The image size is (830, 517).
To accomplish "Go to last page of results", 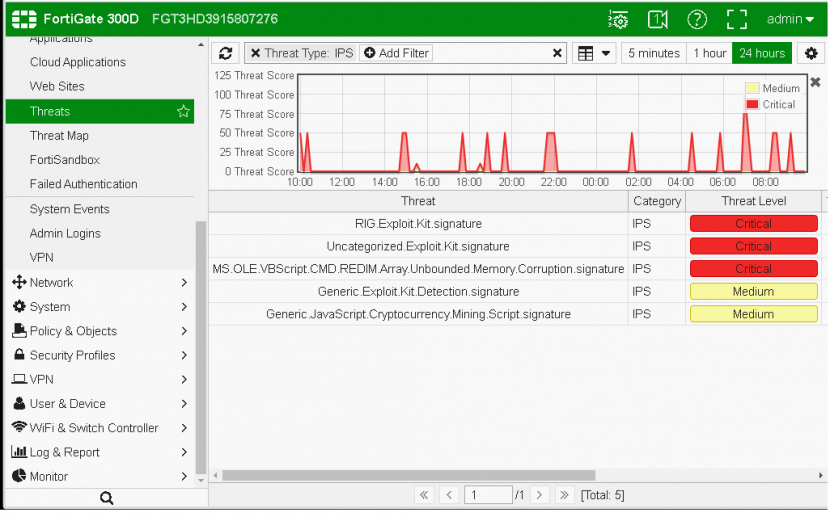I will click(564, 496).
